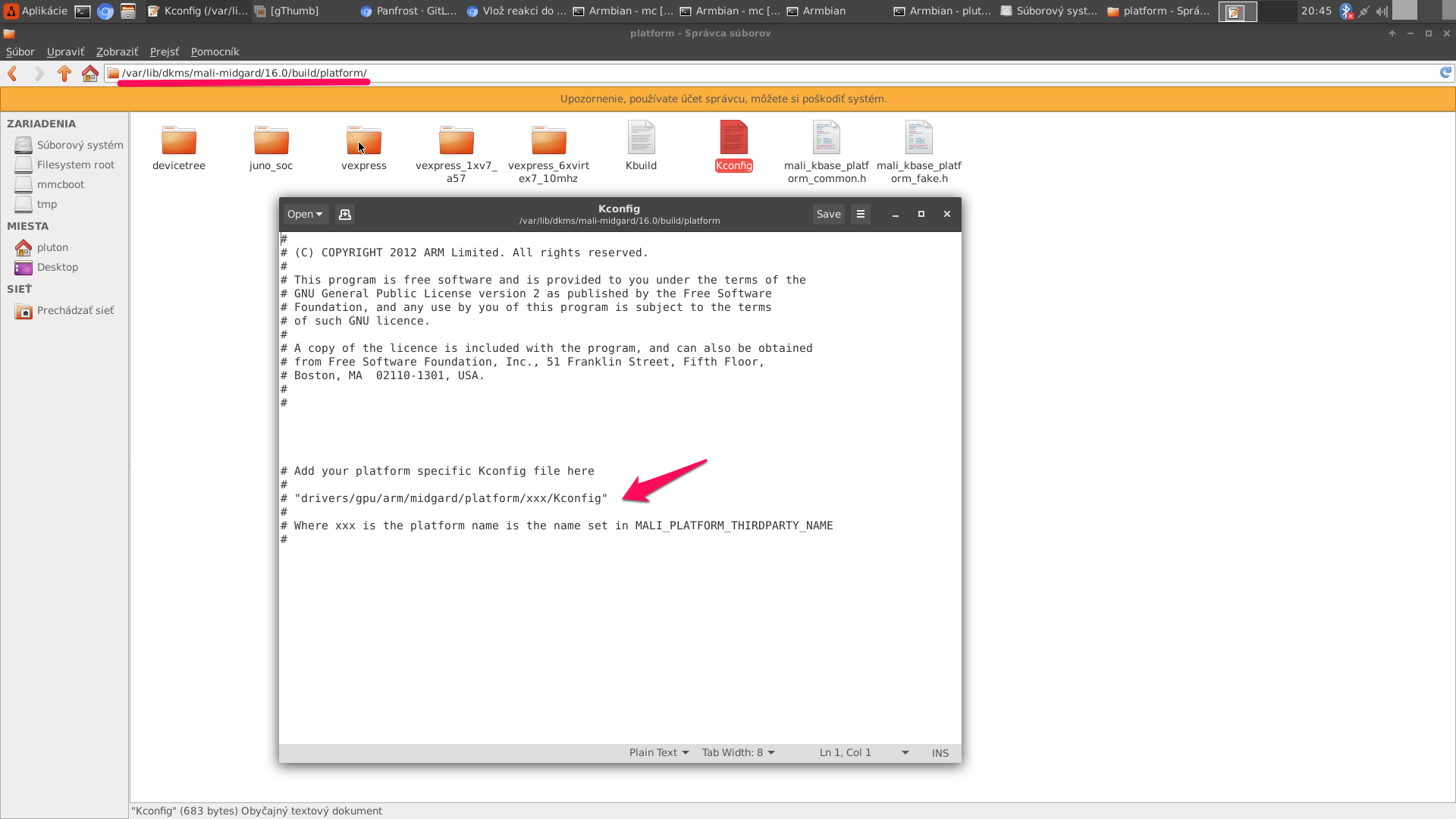
Task: Reload the current folder view
Action: click(x=1445, y=73)
